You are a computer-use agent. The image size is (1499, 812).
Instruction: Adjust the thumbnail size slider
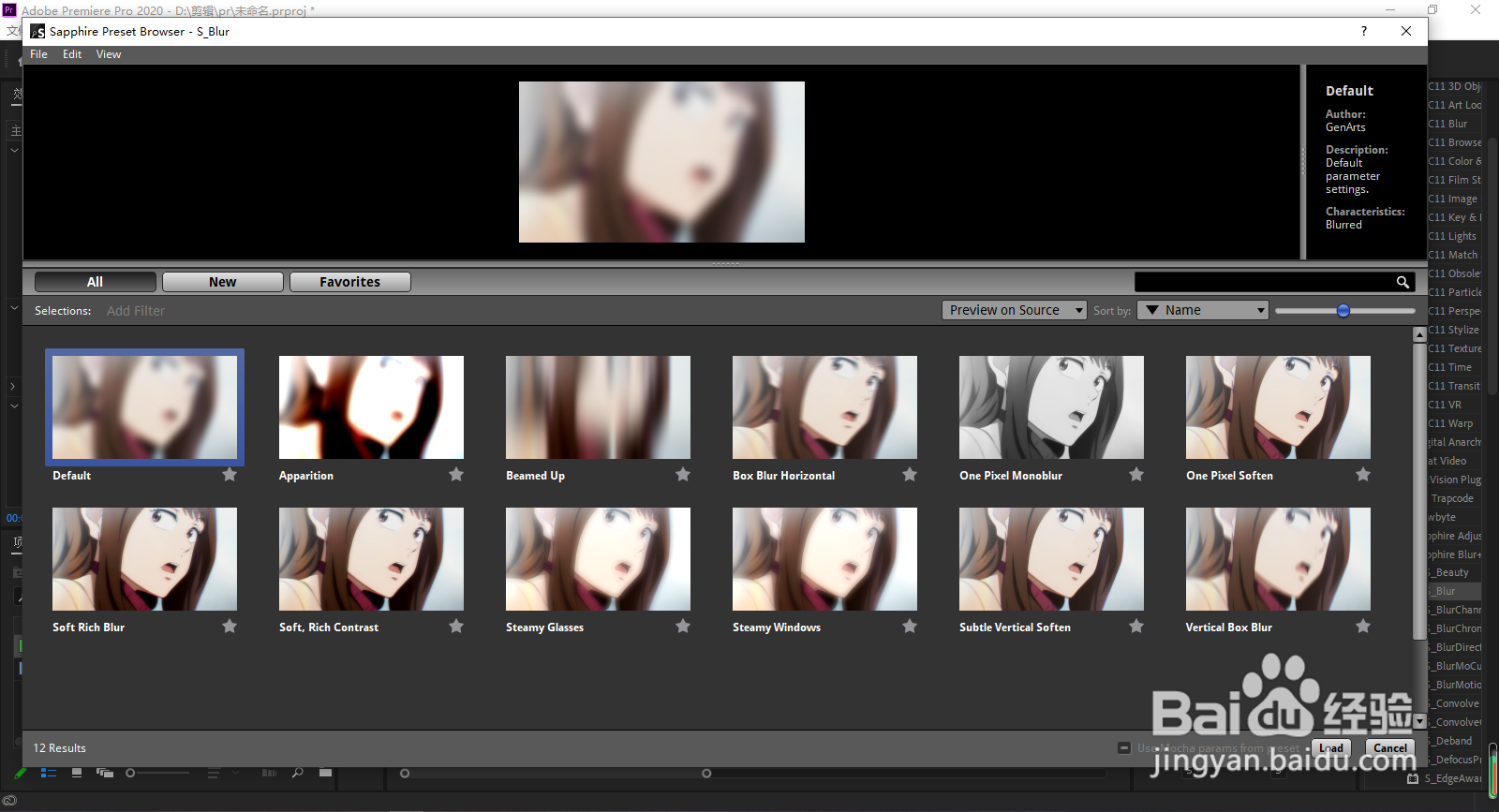(x=1343, y=310)
